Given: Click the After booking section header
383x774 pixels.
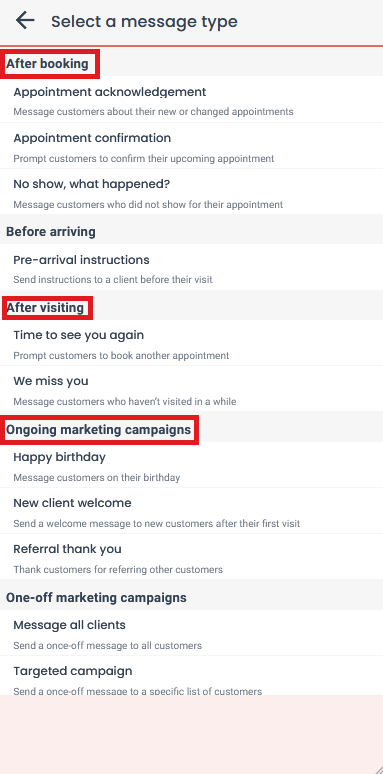Looking at the screenshot, I should click(47, 64).
